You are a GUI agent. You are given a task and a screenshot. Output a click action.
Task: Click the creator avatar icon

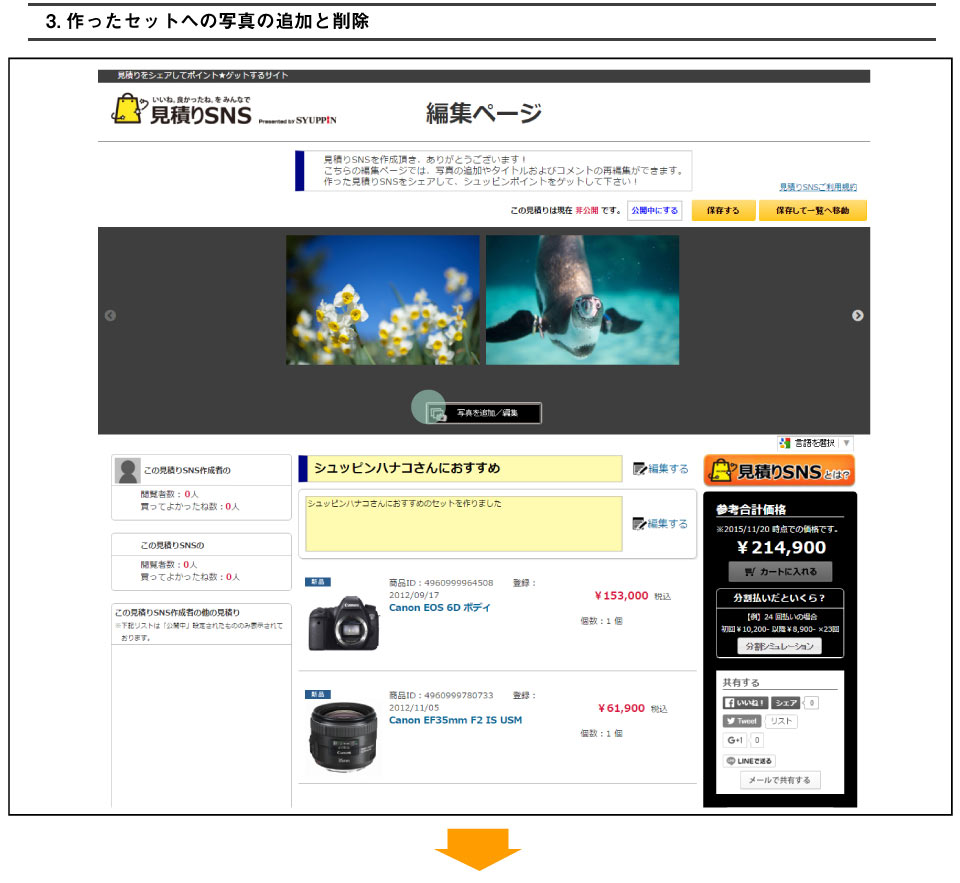[127, 470]
